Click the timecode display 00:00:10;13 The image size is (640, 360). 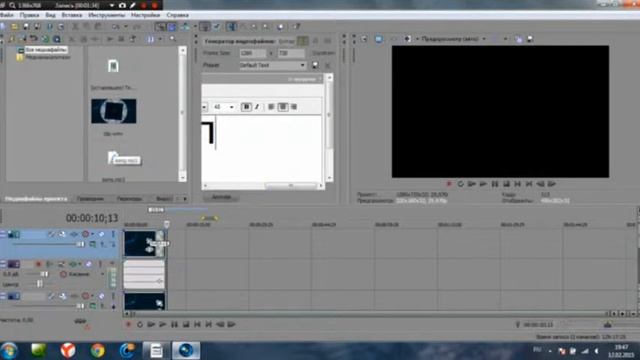[92, 218]
